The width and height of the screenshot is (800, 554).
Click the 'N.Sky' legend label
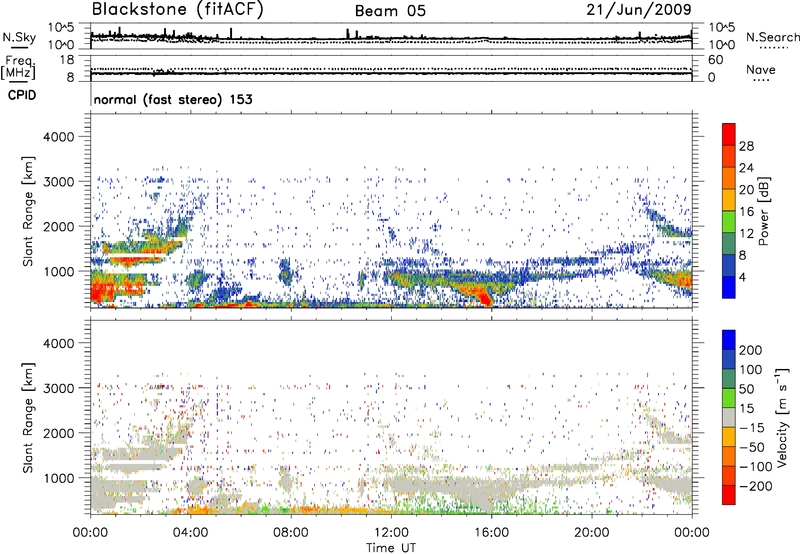pos(19,37)
